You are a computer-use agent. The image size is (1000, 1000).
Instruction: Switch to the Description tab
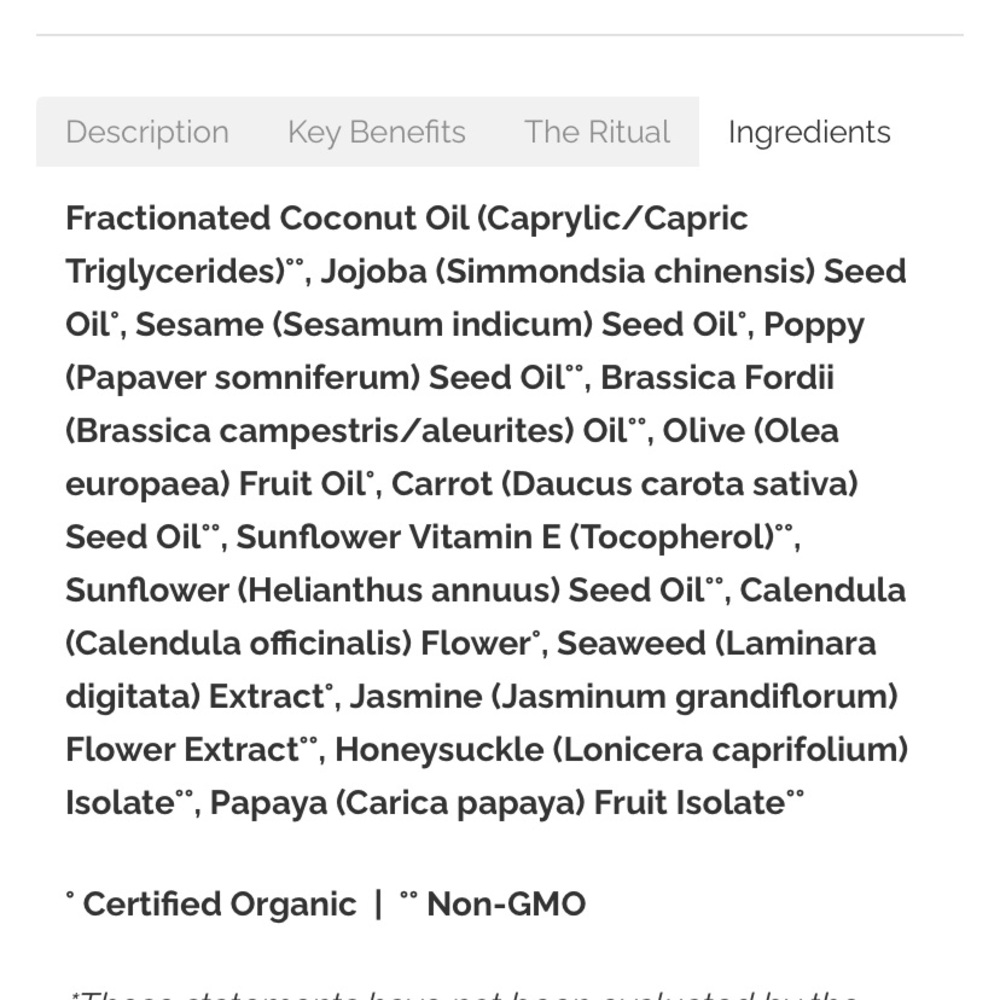click(x=147, y=132)
